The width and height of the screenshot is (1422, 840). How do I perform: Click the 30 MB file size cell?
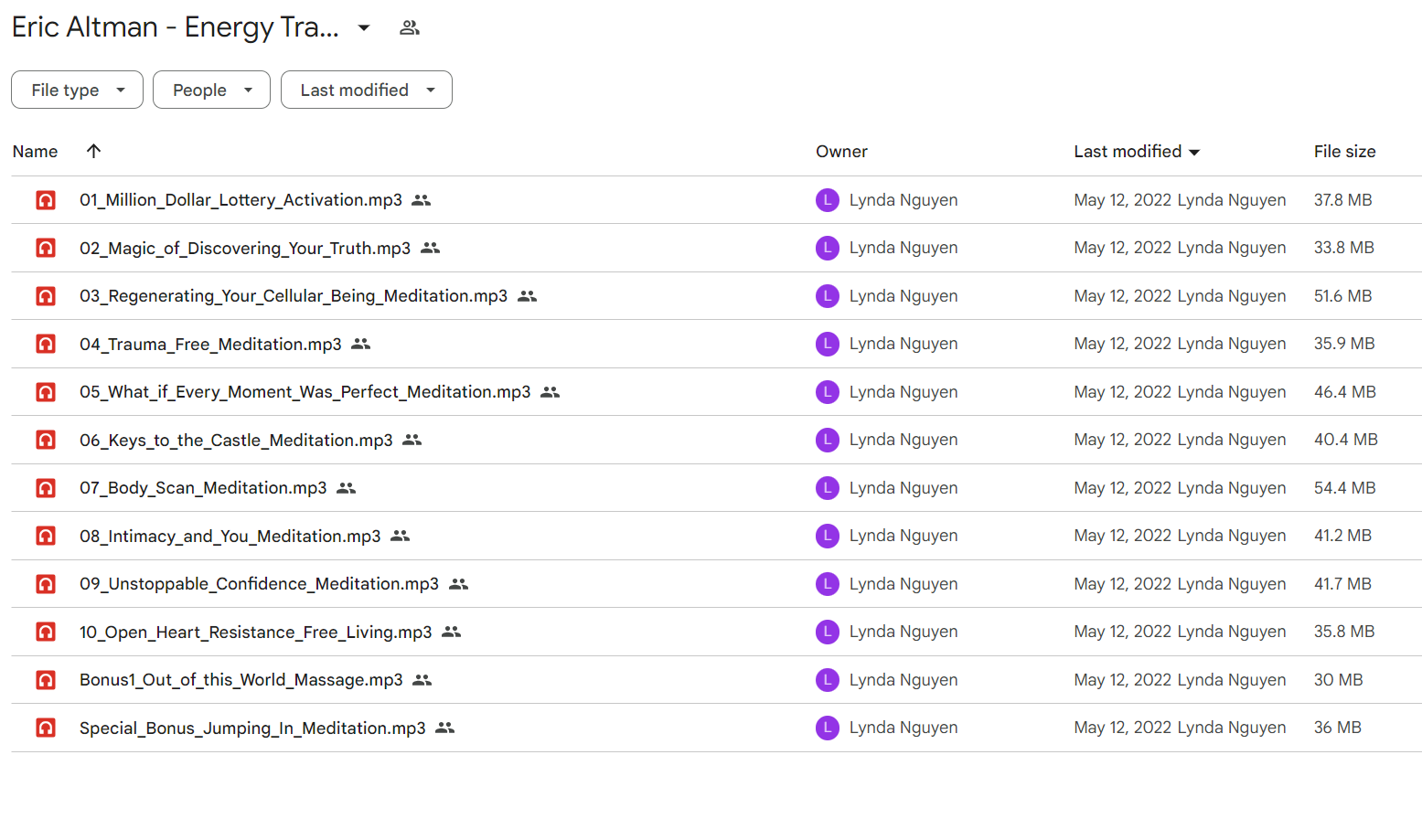[x=1338, y=680]
